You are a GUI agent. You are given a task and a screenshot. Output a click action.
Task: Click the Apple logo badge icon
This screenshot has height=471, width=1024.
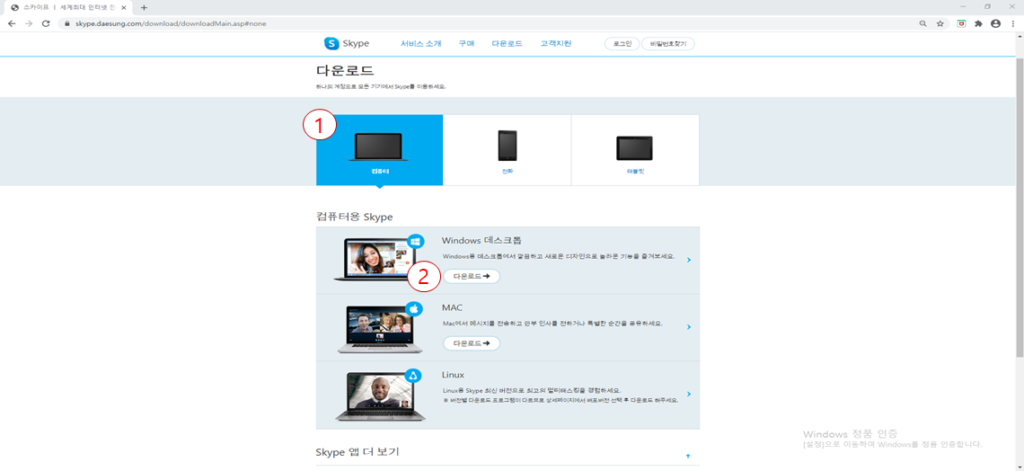415,308
